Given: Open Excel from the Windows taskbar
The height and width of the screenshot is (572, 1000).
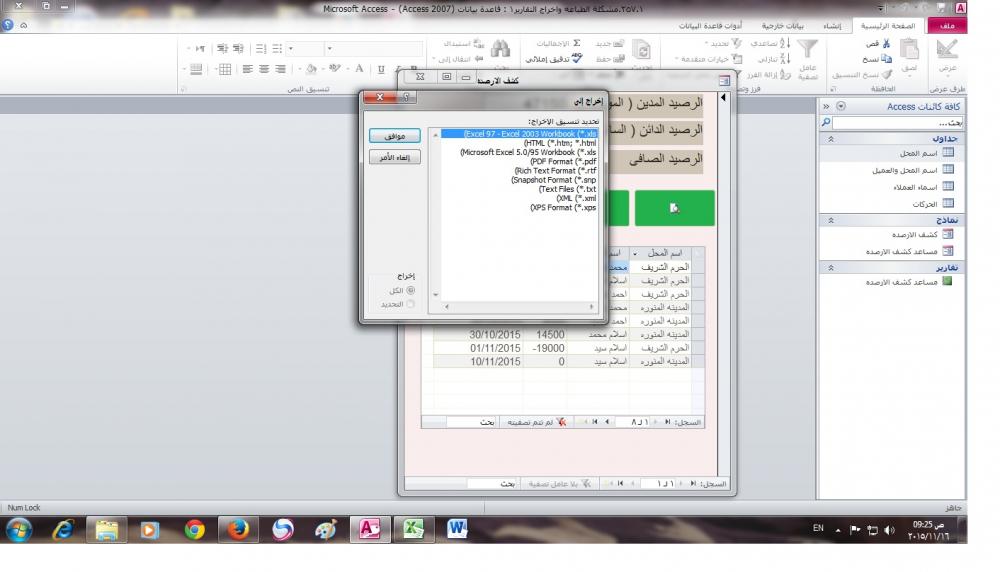Looking at the screenshot, I should 413,529.
